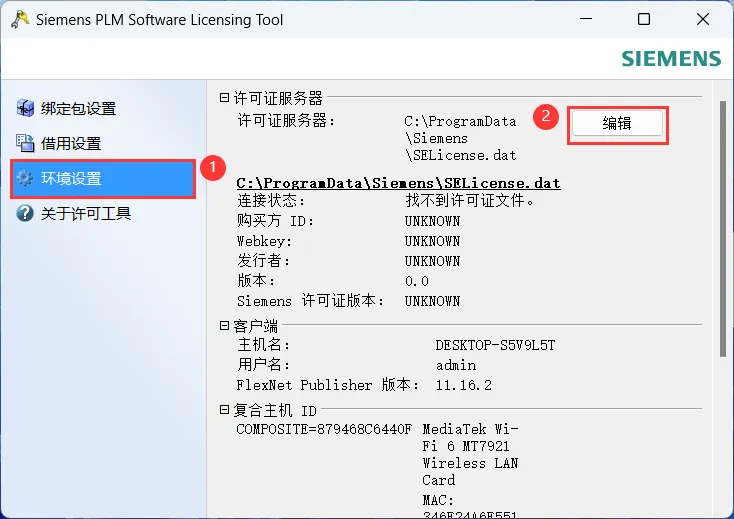Click the MediaTek Wi-Fi 6 MT7921 adapter text
734x519 pixels.
[470, 454]
